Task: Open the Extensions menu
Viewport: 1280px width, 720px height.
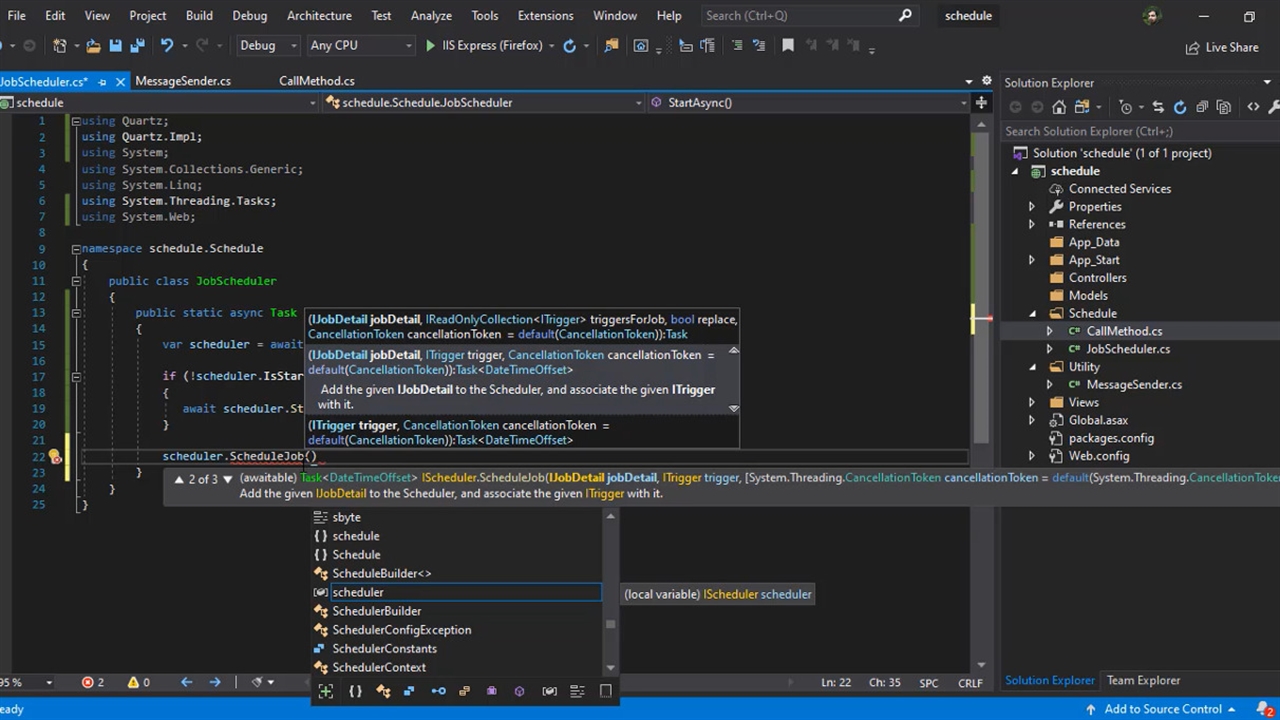Action: [x=545, y=16]
